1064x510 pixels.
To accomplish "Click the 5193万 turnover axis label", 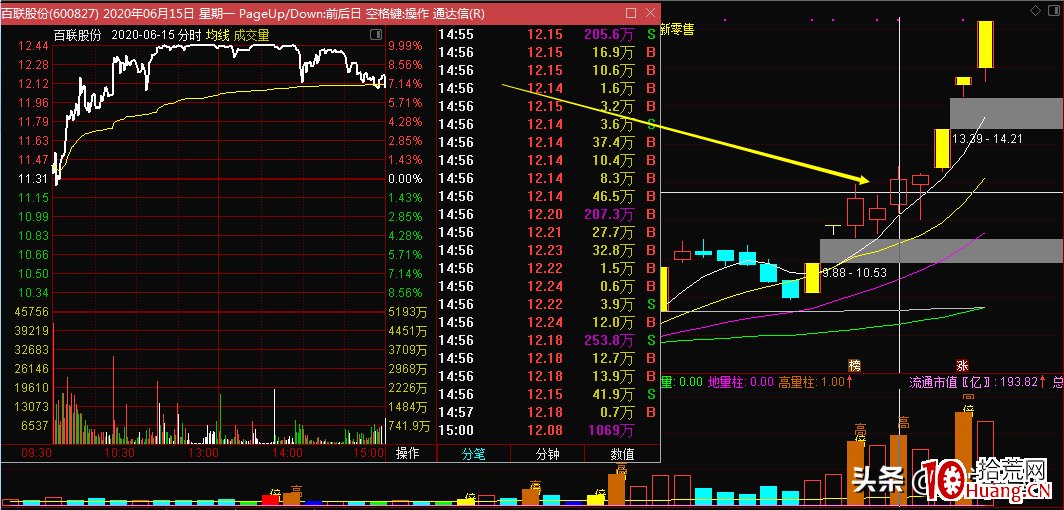I will tap(408, 312).
